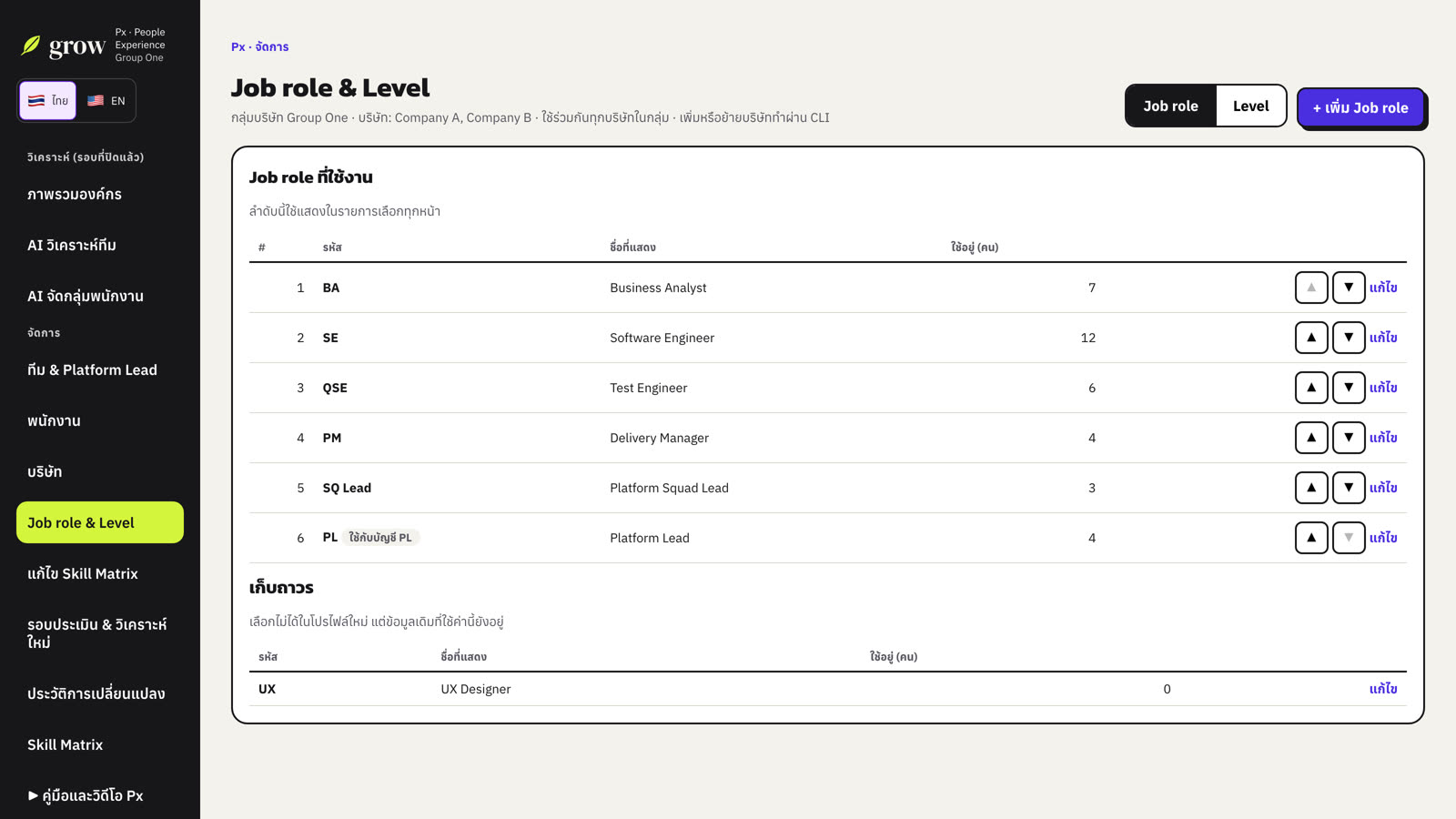The height and width of the screenshot is (819, 1456).
Task: Move PM role up
Action: point(1311,438)
